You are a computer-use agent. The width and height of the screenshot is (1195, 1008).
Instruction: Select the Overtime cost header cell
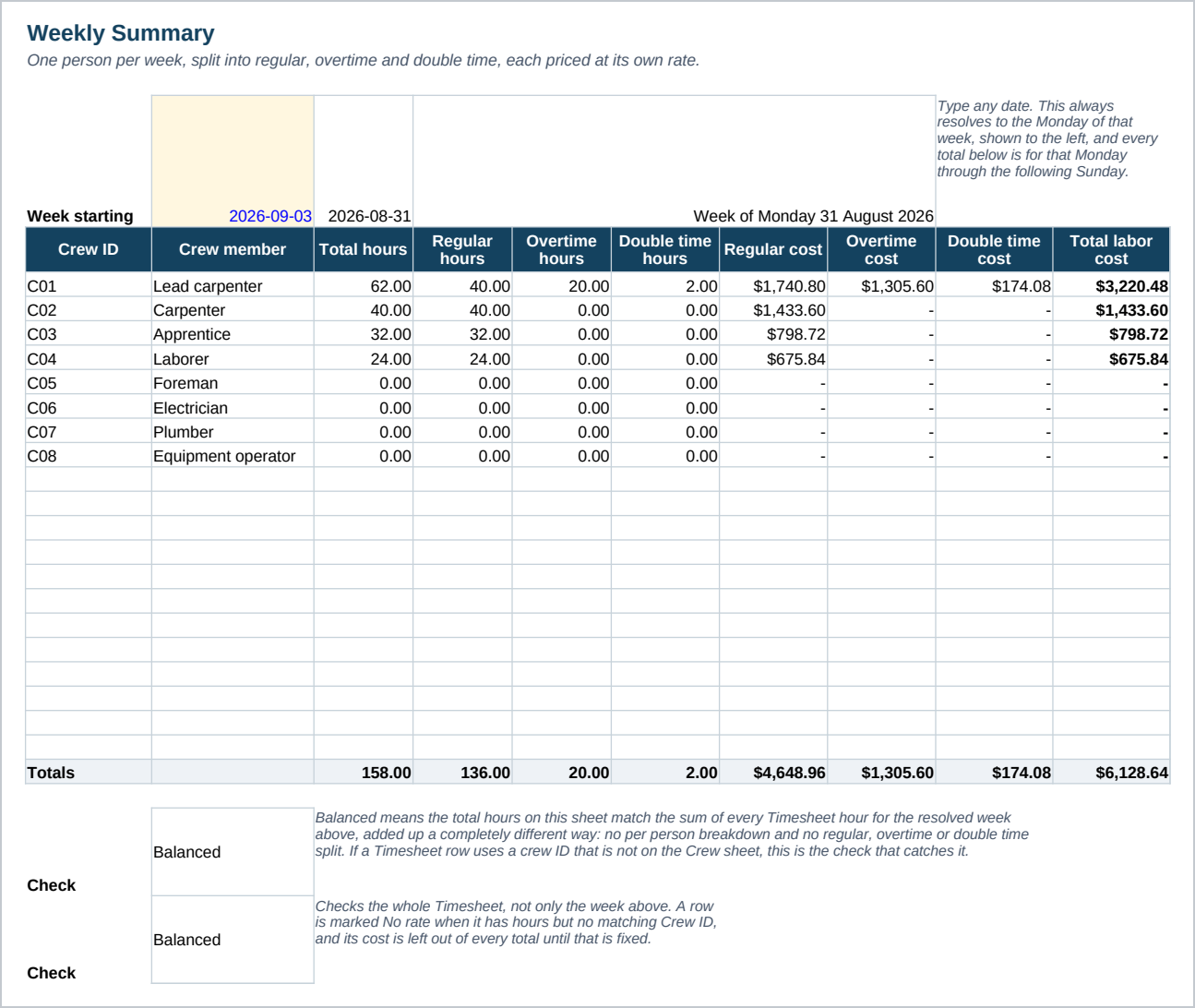[881, 249]
